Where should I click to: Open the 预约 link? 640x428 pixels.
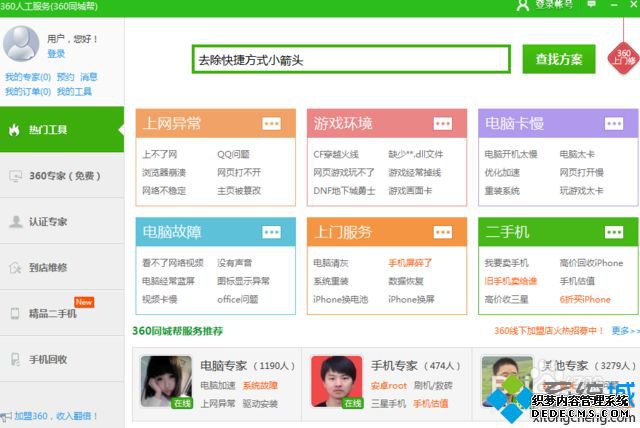click(65, 77)
